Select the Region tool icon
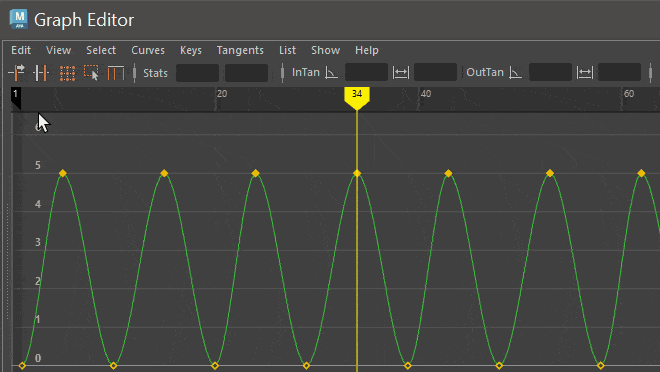Viewport: 660px width, 372px height. (x=91, y=73)
